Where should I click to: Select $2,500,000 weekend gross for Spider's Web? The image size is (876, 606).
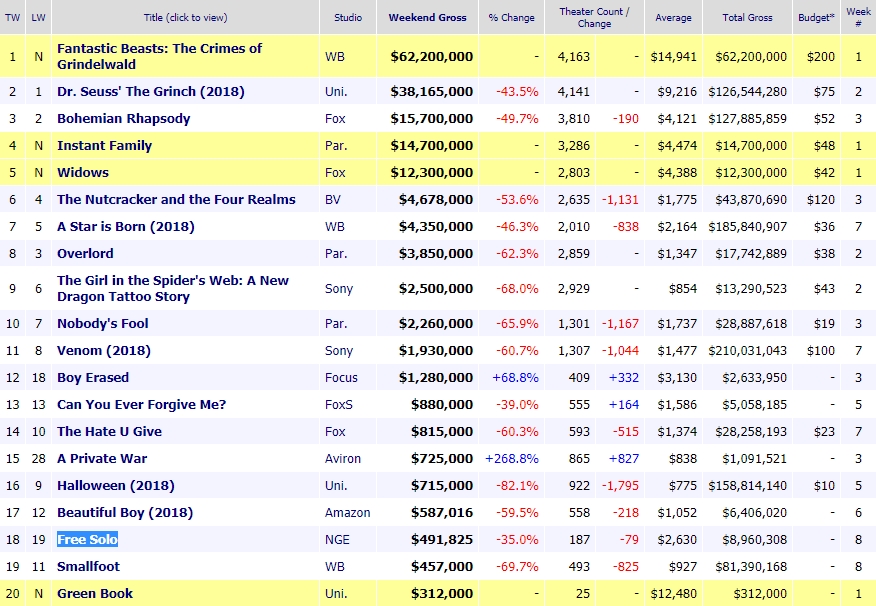[x=436, y=288]
